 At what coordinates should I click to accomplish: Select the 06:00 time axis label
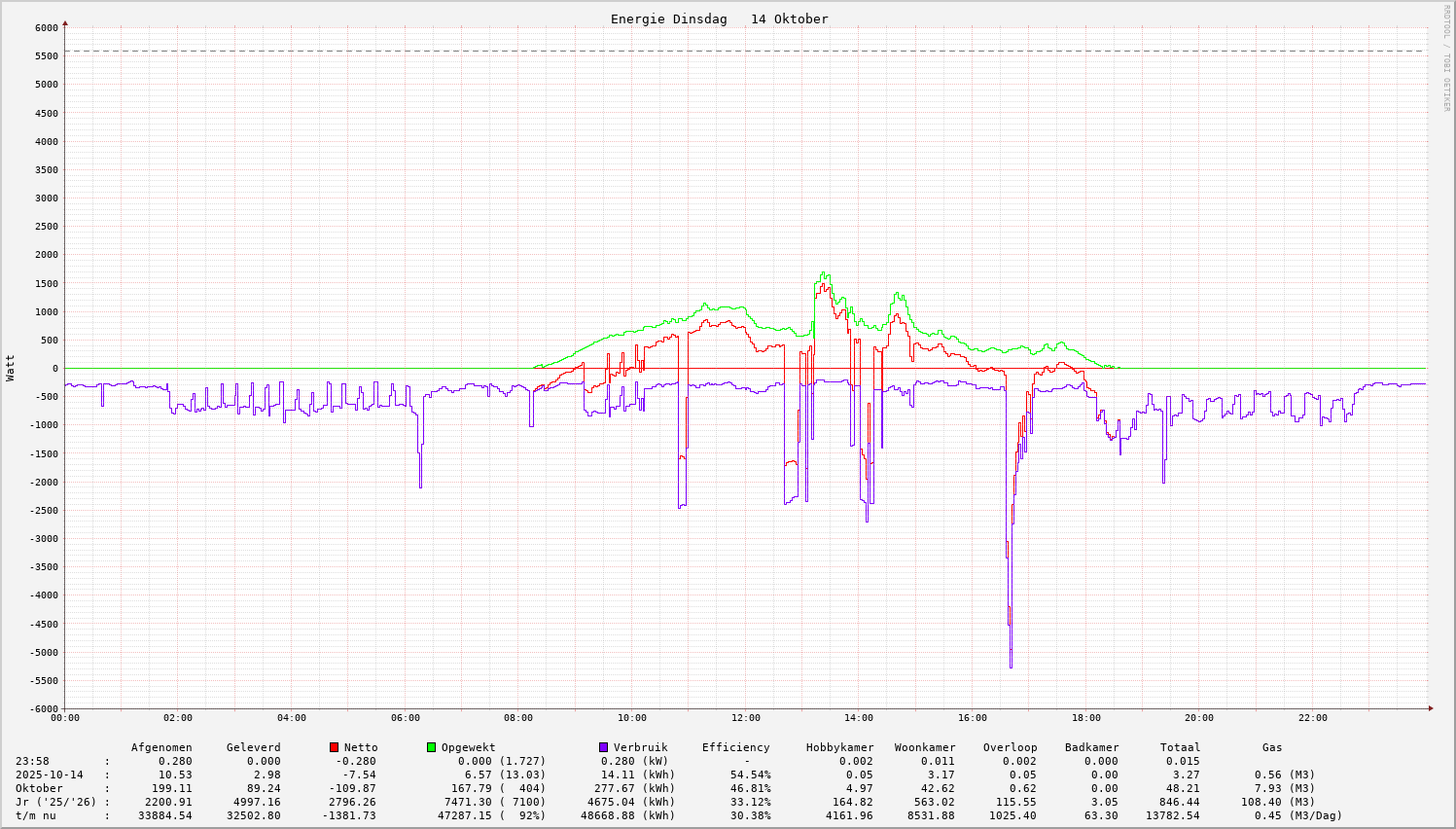coord(405,718)
